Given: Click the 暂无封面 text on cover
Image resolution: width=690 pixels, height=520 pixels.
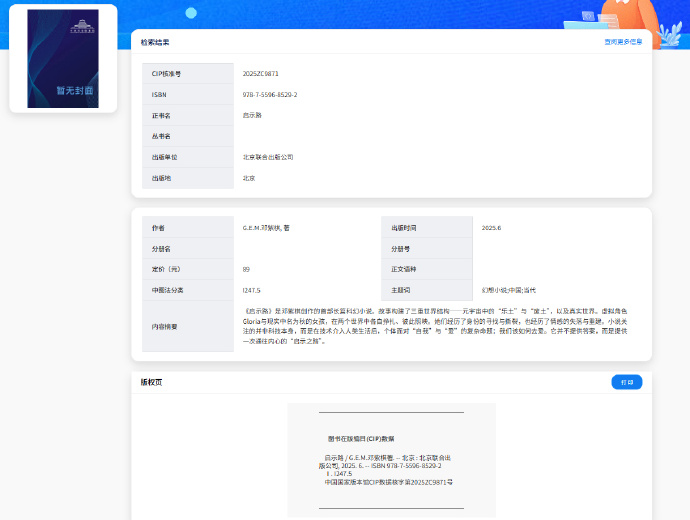Looking at the screenshot, I should pos(74,90).
